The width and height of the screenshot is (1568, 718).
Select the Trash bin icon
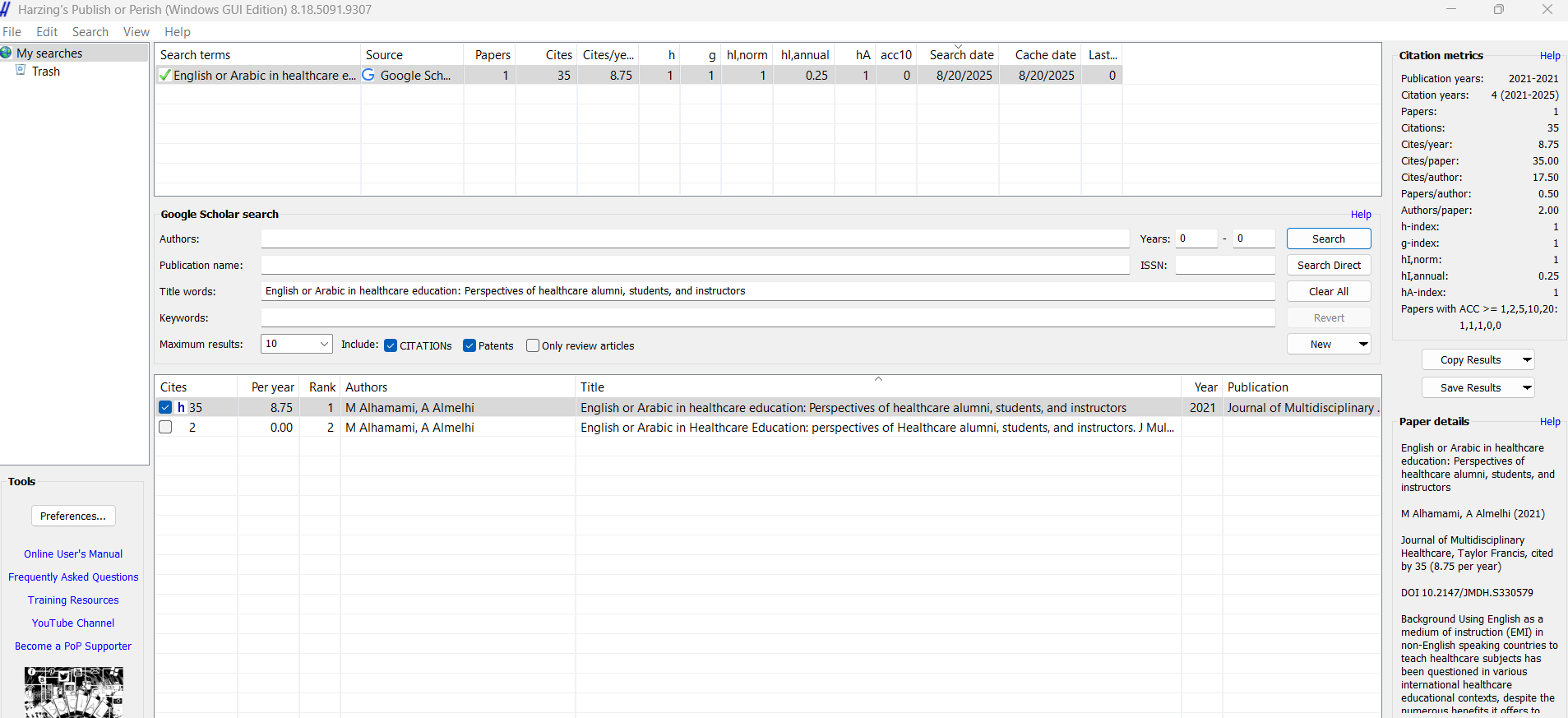point(21,71)
